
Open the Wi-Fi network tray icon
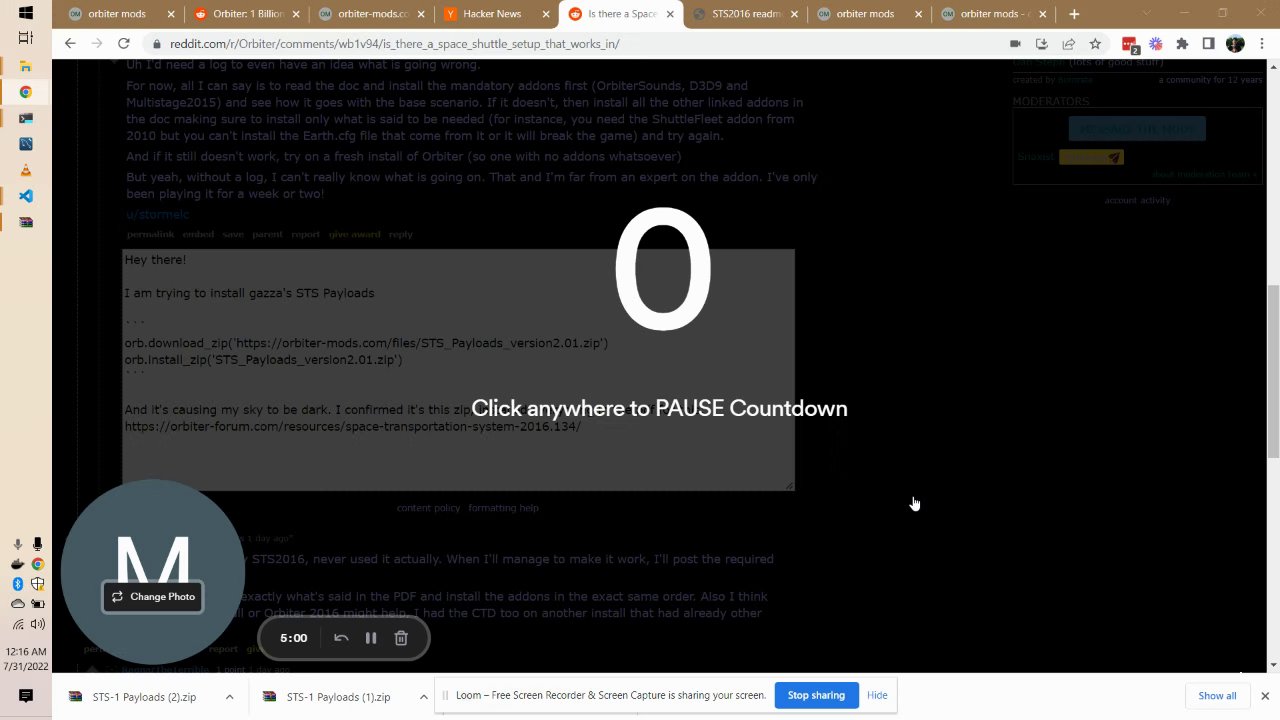pyautogui.click(x=17, y=624)
